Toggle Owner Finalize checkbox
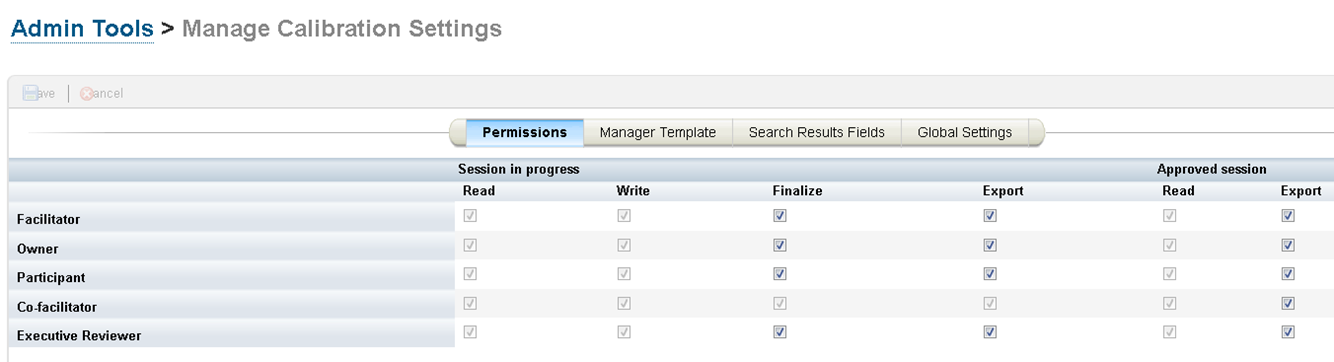 pos(779,245)
